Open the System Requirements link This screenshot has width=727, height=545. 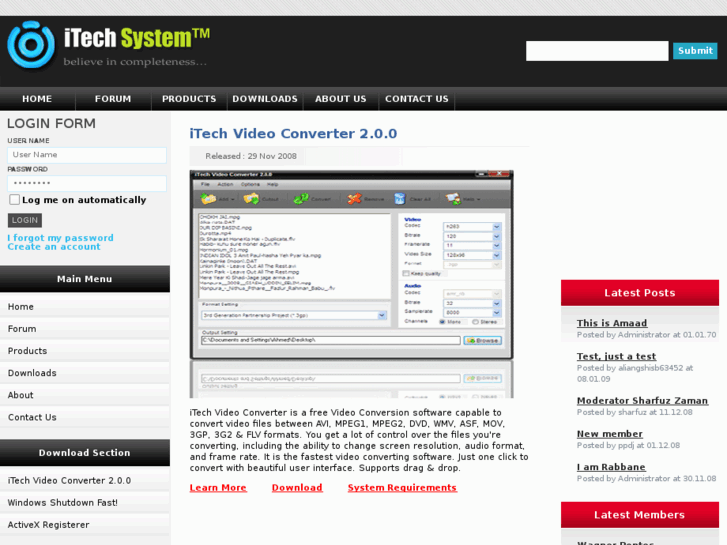point(402,488)
